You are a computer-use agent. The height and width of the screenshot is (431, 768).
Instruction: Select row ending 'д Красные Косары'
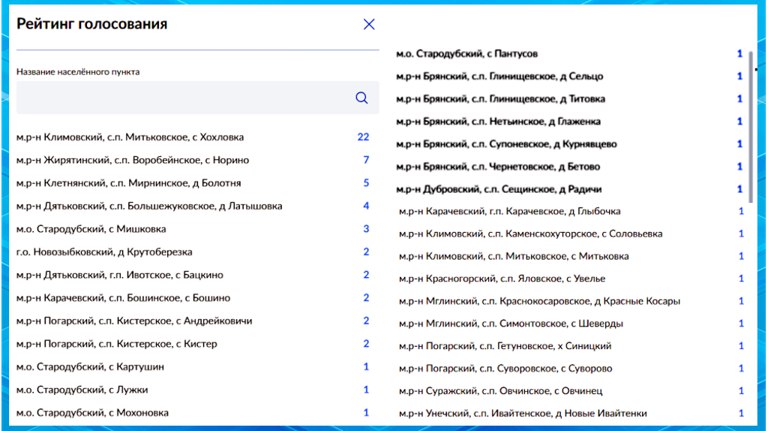click(x=572, y=302)
